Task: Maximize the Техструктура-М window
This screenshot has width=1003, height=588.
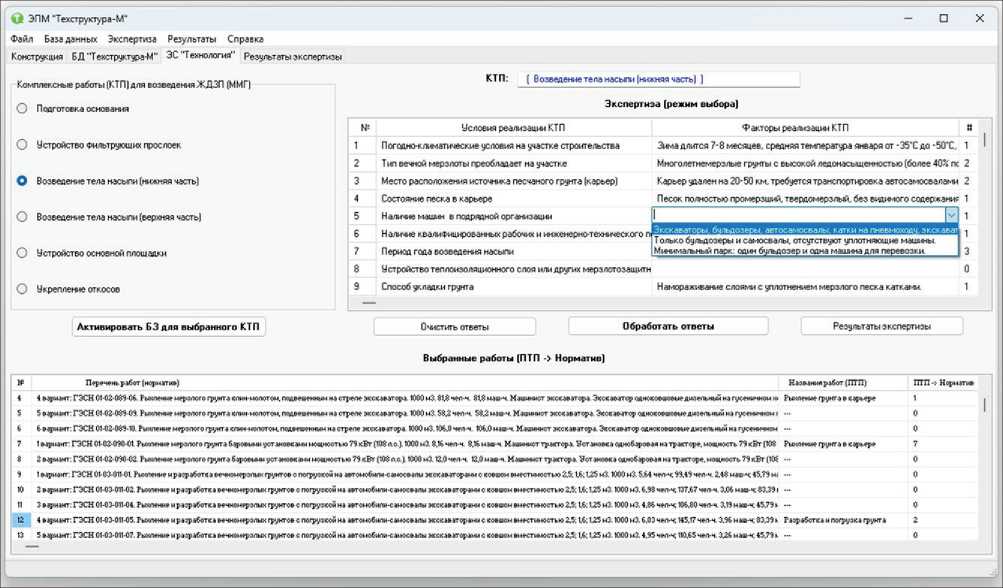Action: pyautogui.click(x=944, y=18)
